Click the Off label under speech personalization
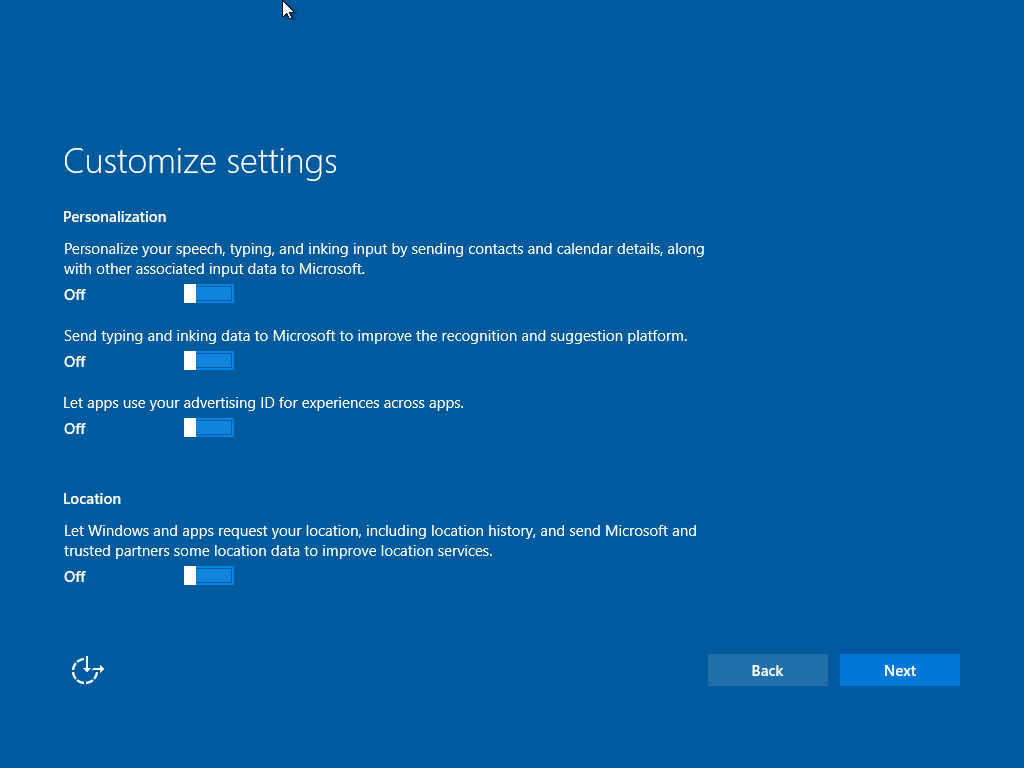The width and height of the screenshot is (1024, 768). (x=75, y=295)
